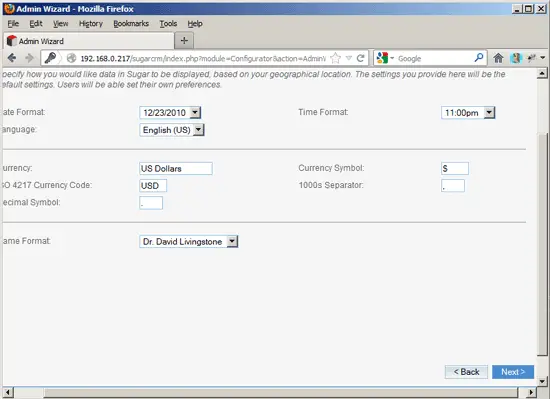550x399 pixels.
Task: Click the SugarCRM cube tab favicon
Action: click(12, 41)
